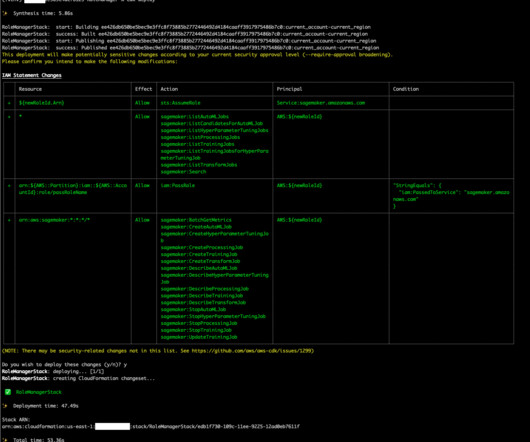This screenshot has height=442, width=530.
Task: Select 'sagemaker:ListCandidatesForAutoMLJob' action
Action: tap(212, 123)
